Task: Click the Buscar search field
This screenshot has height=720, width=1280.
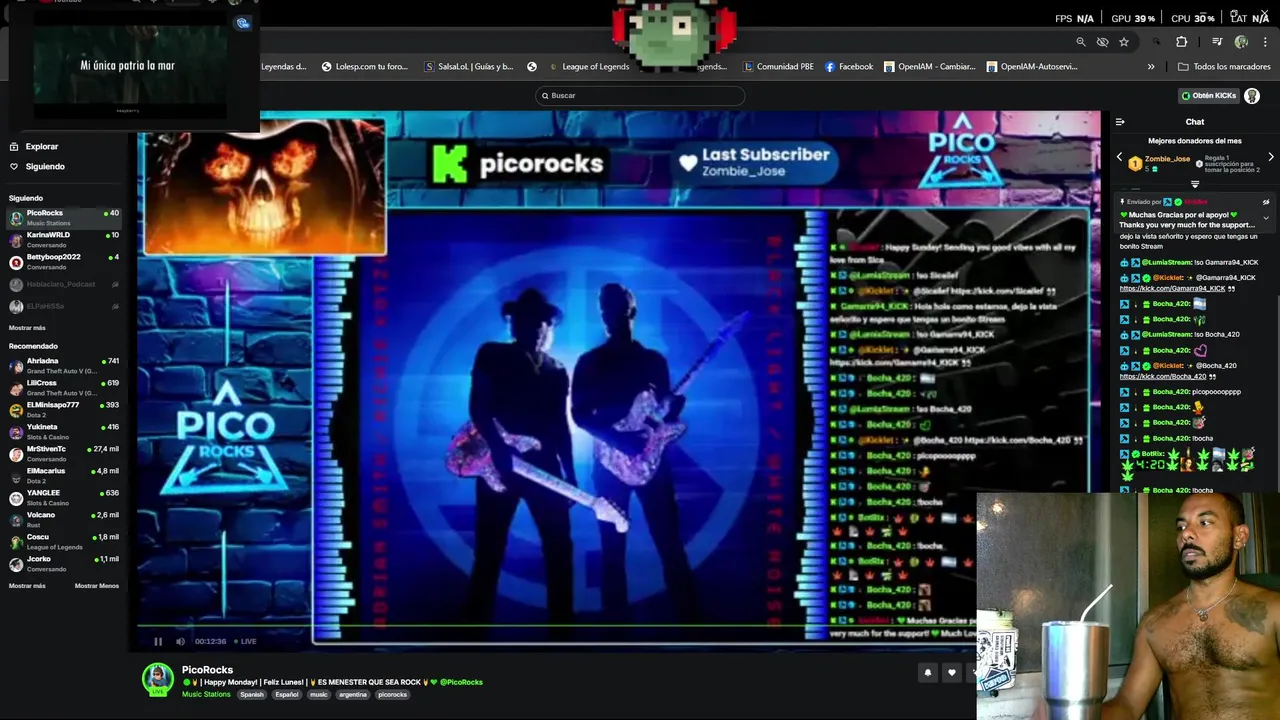Action: [640, 96]
